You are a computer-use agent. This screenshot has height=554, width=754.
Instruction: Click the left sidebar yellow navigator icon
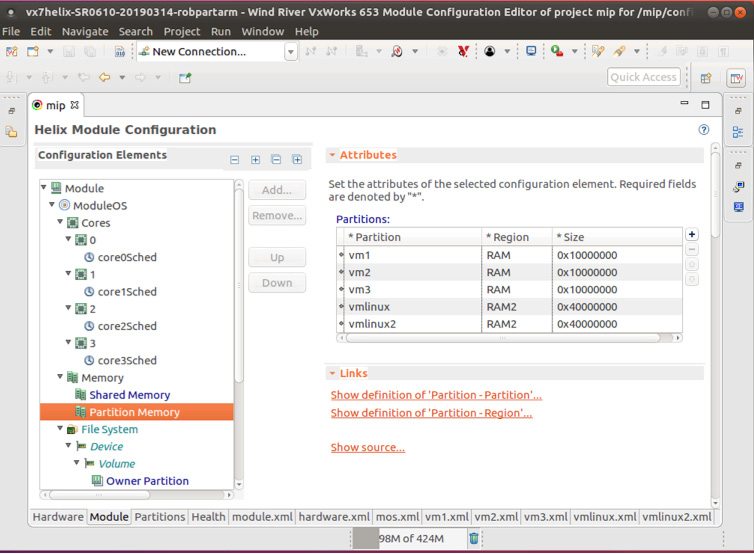coord(12,131)
